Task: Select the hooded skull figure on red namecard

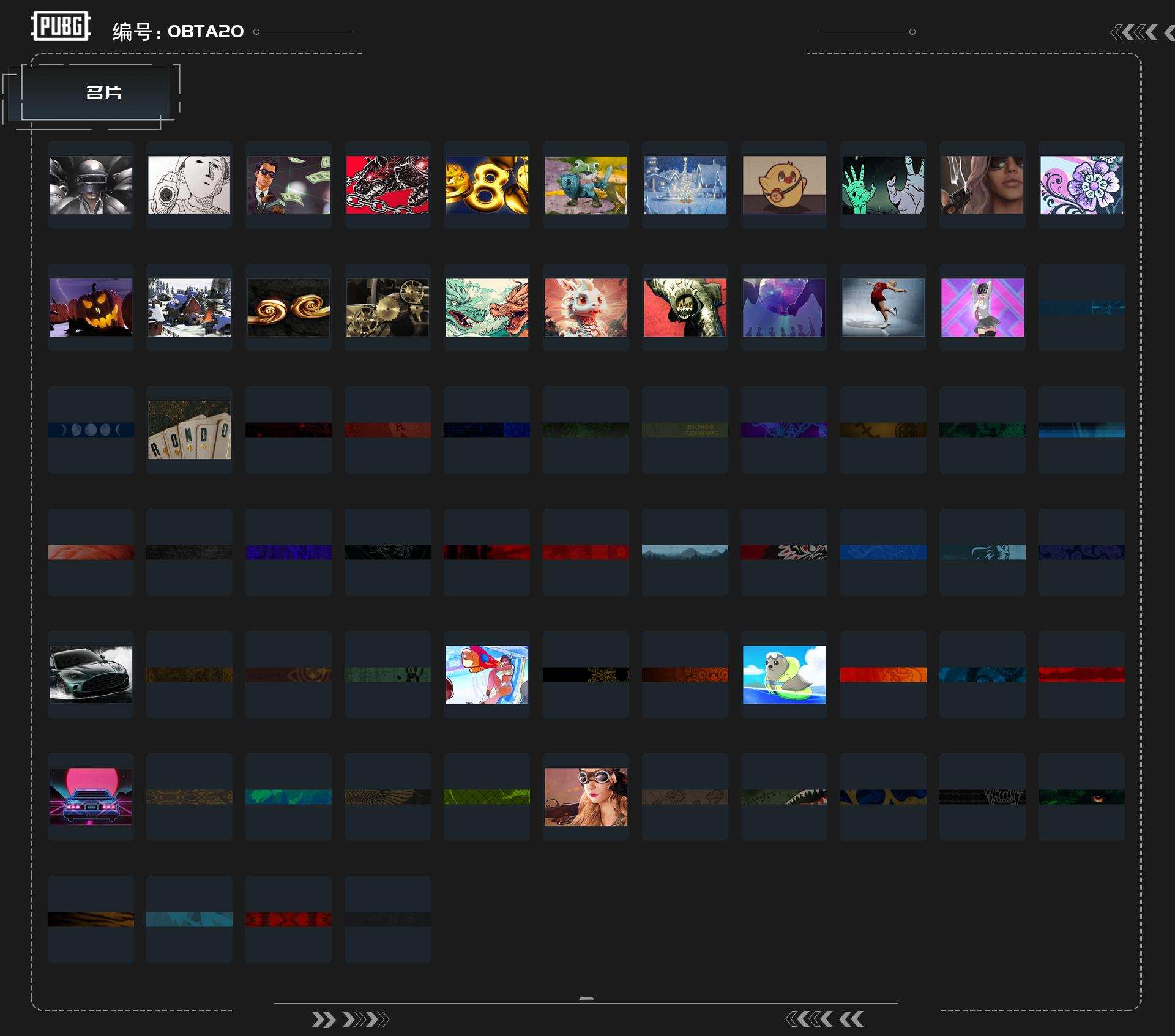Action: tap(685, 307)
